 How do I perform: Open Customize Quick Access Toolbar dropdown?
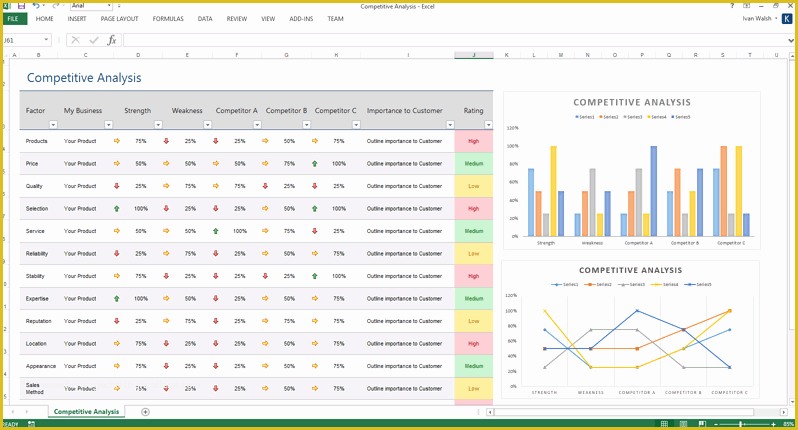119,6
